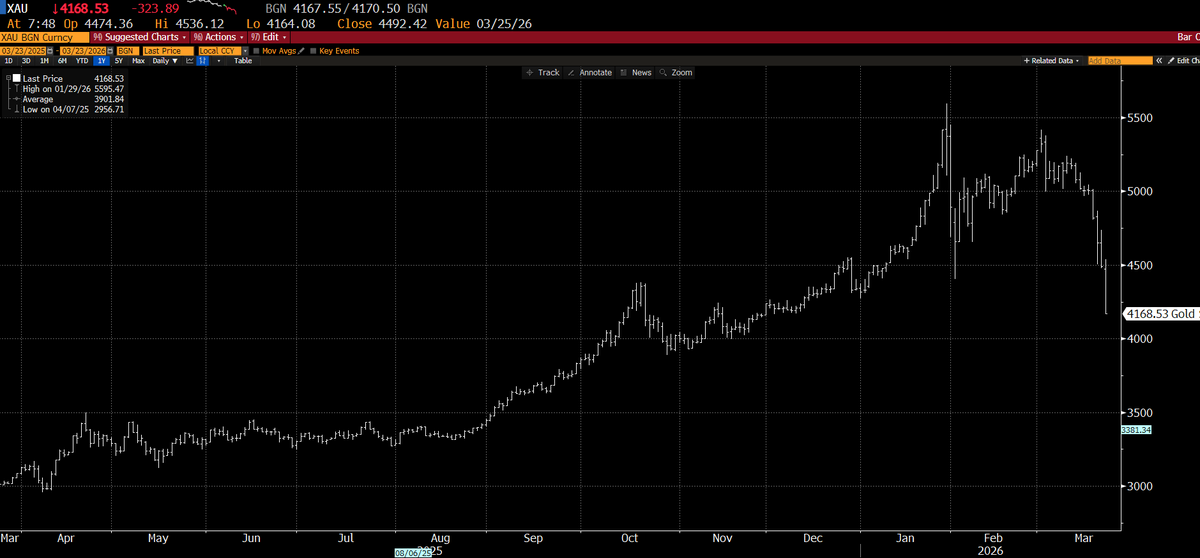Click the Edit Chart pencil button
1200x558 pixels.
(1183, 61)
